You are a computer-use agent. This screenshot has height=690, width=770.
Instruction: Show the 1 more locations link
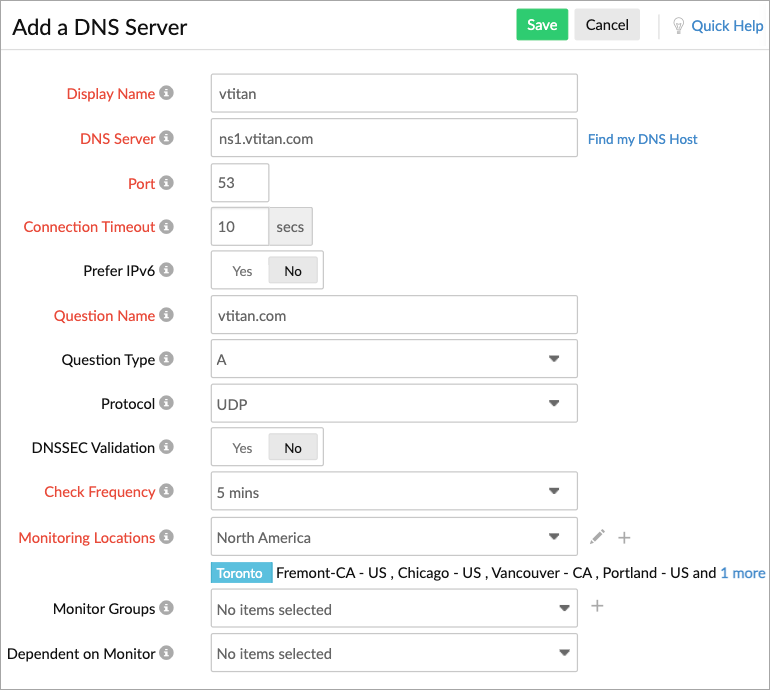[742, 573]
